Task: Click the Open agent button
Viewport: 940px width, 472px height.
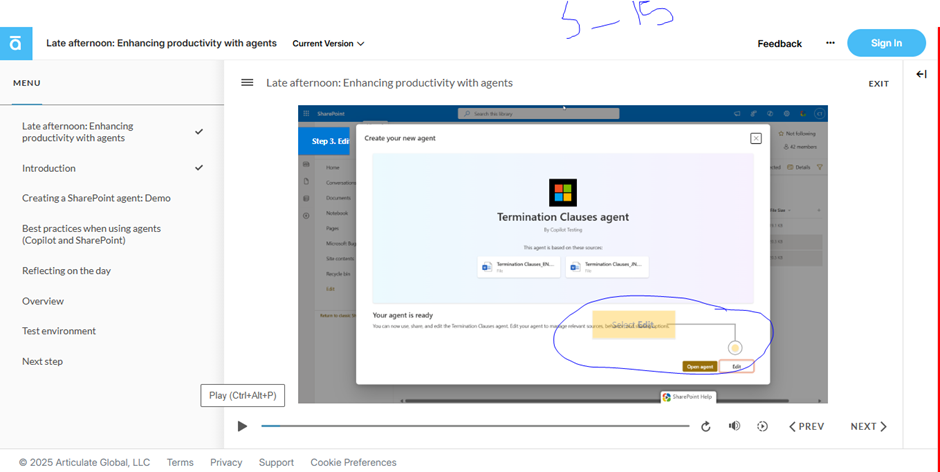Action: click(x=700, y=366)
